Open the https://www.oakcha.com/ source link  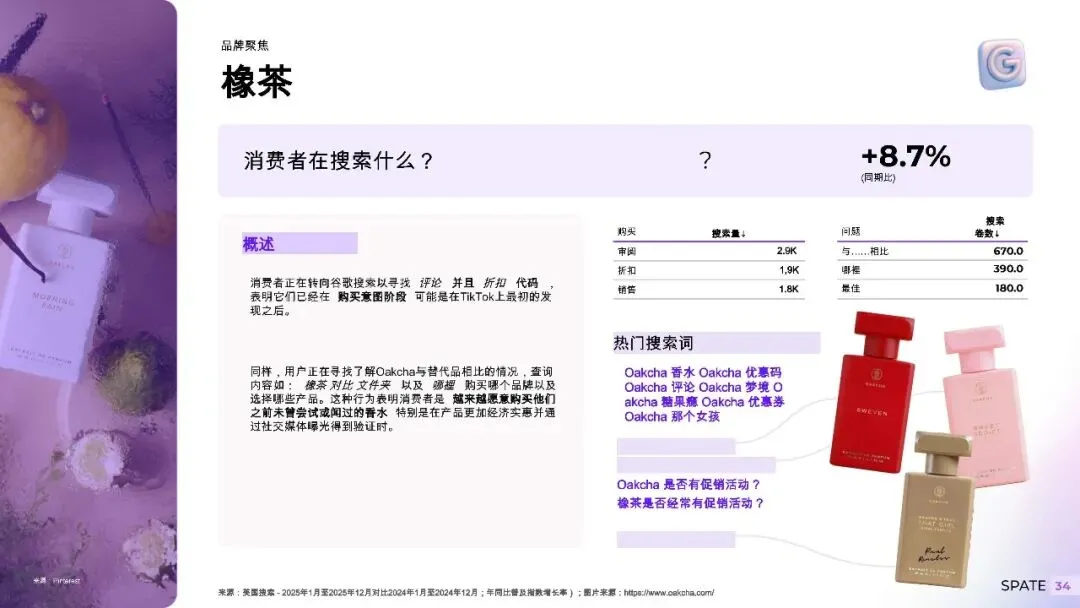(x=668, y=592)
